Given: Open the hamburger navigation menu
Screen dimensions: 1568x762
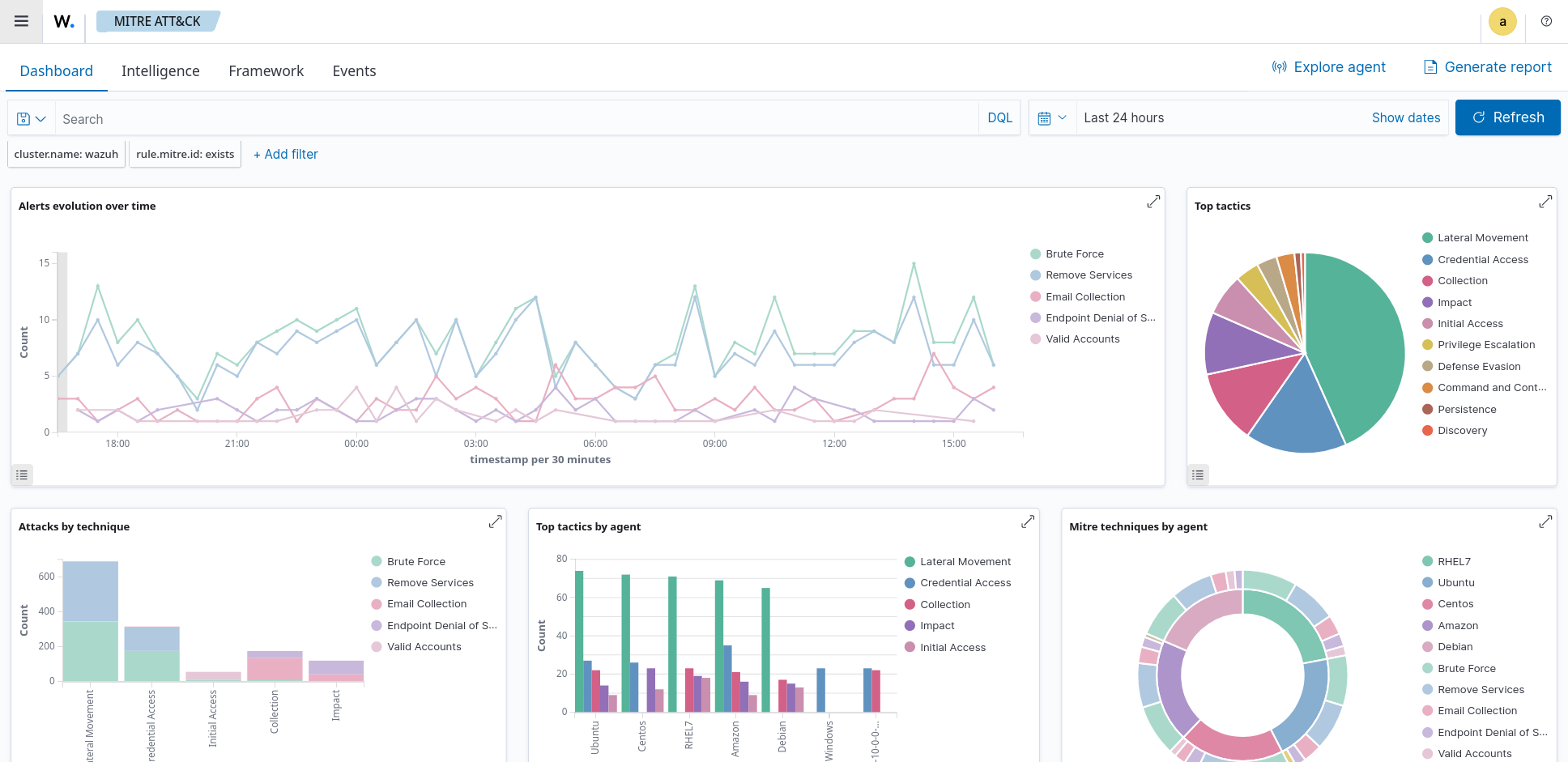Looking at the screenshot, I should point(22,21).
